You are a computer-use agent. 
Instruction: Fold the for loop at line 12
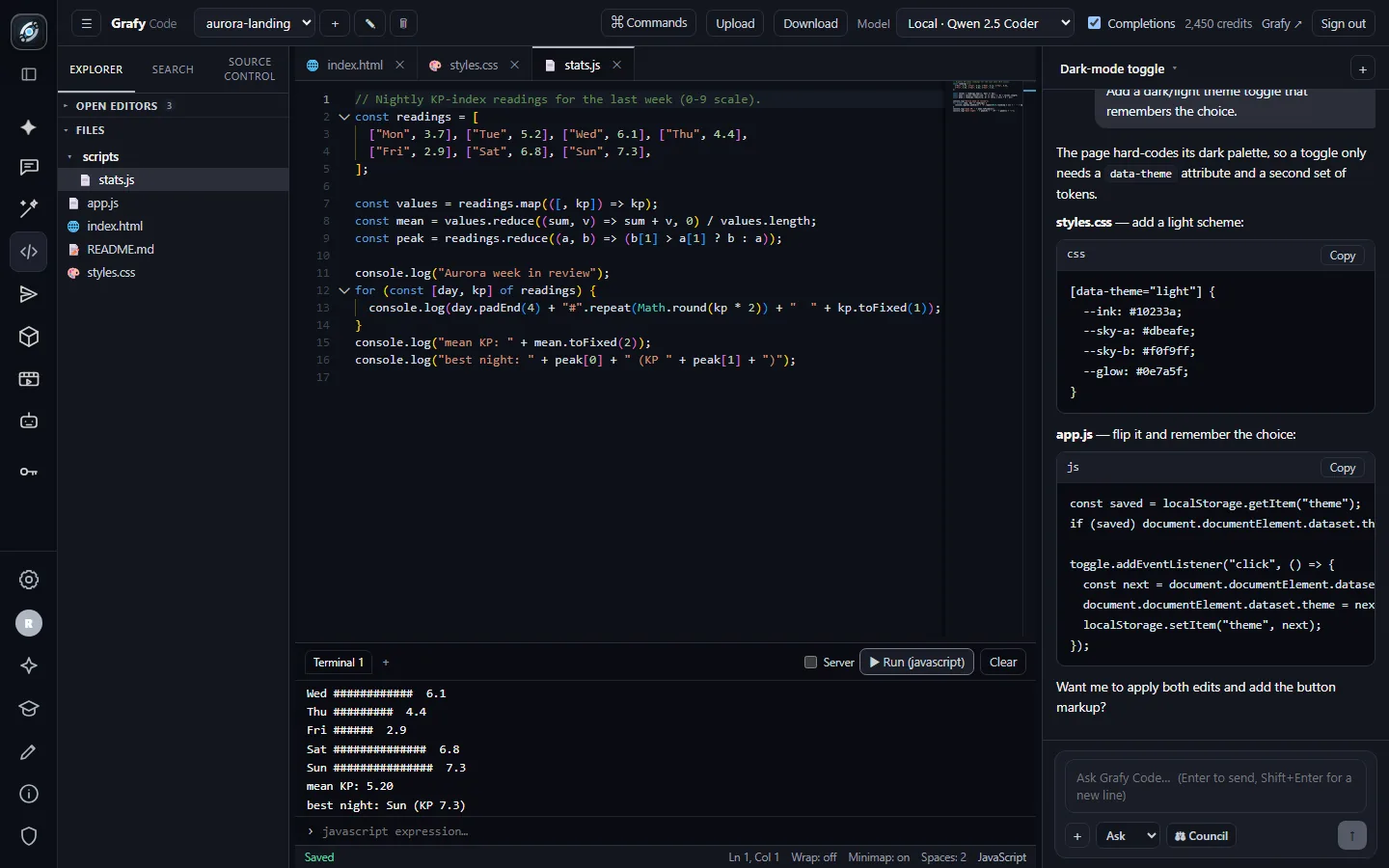[344, 290]
